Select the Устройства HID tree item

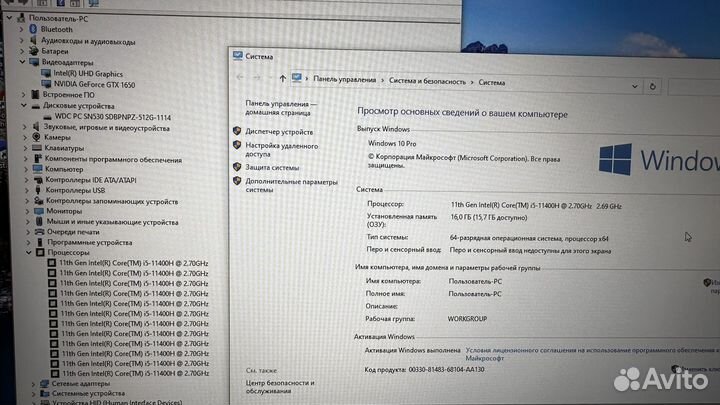pos(117,402)
